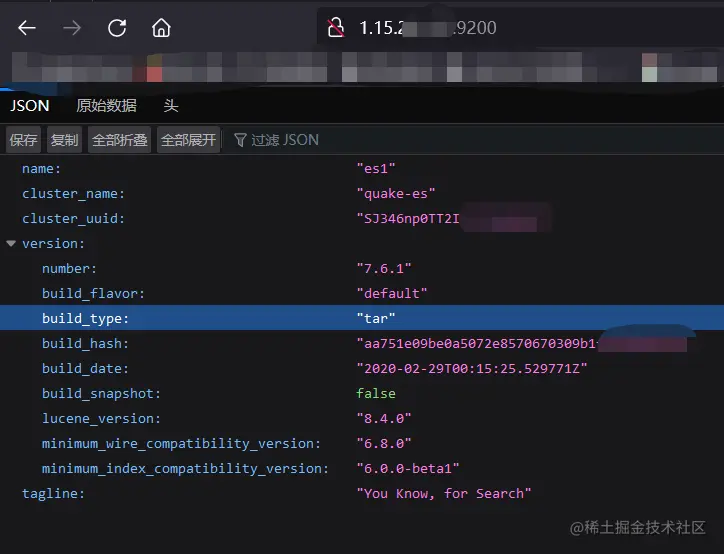Open the 原始数据 raw data tab
The height and width of the screenshot is (554, 724).
[106, 106]
